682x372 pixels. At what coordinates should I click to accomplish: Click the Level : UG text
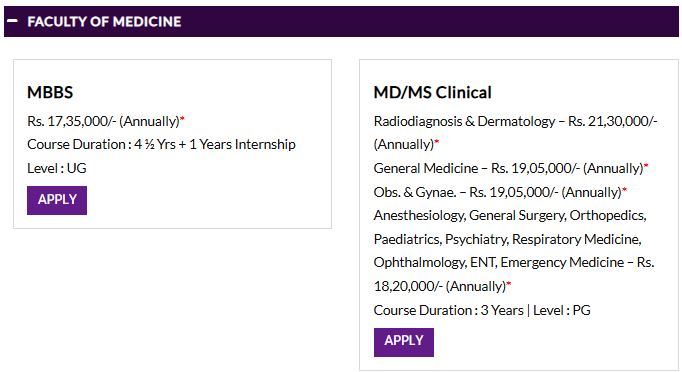tap(57, 168)
